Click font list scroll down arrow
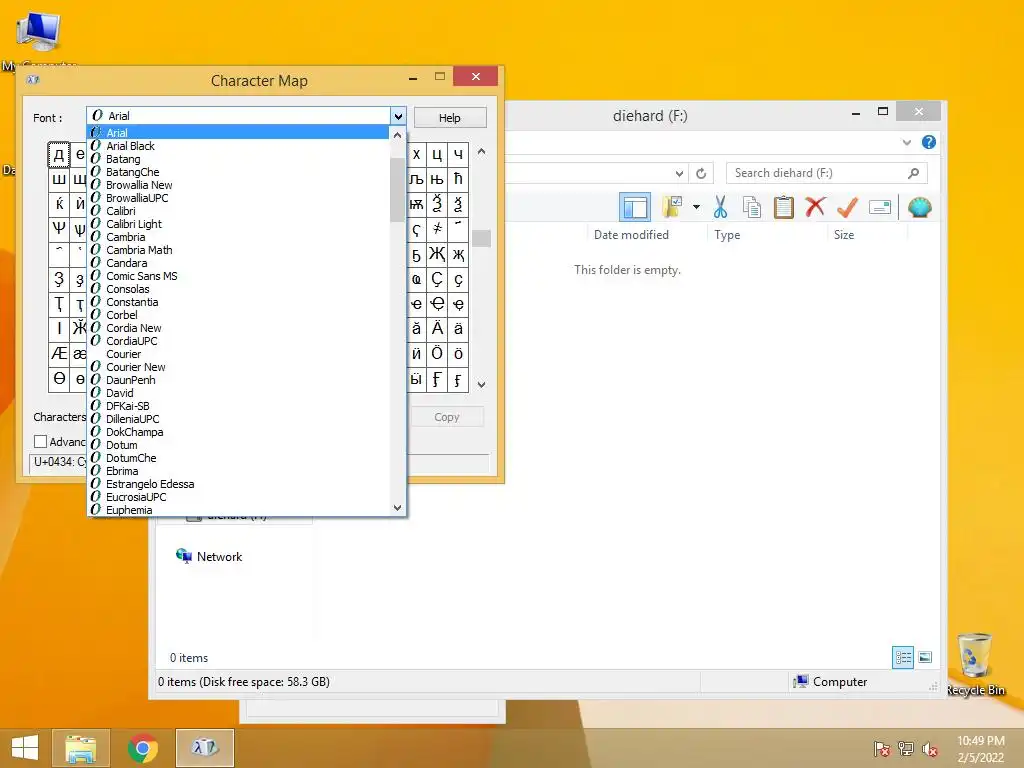 (397, 507)
